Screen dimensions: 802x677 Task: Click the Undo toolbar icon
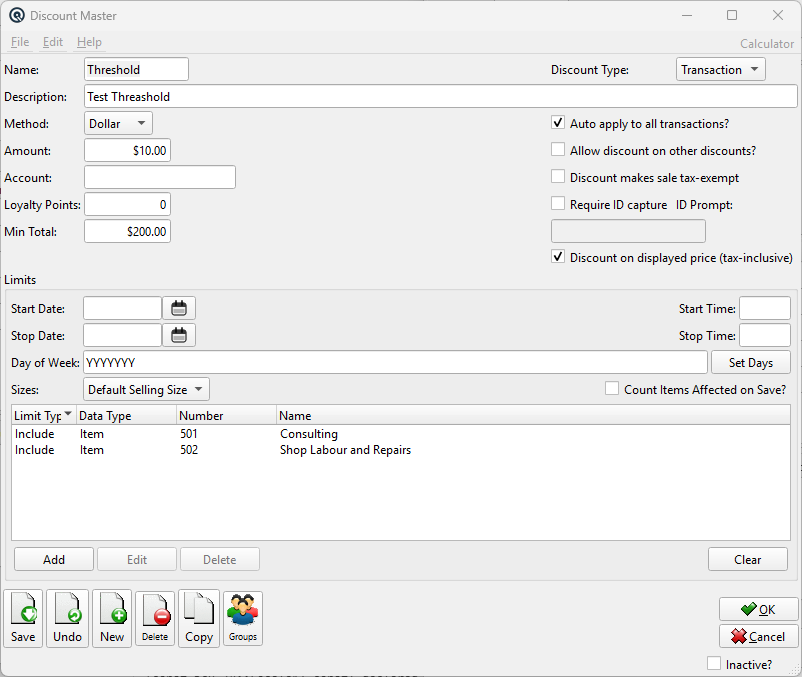68,618
